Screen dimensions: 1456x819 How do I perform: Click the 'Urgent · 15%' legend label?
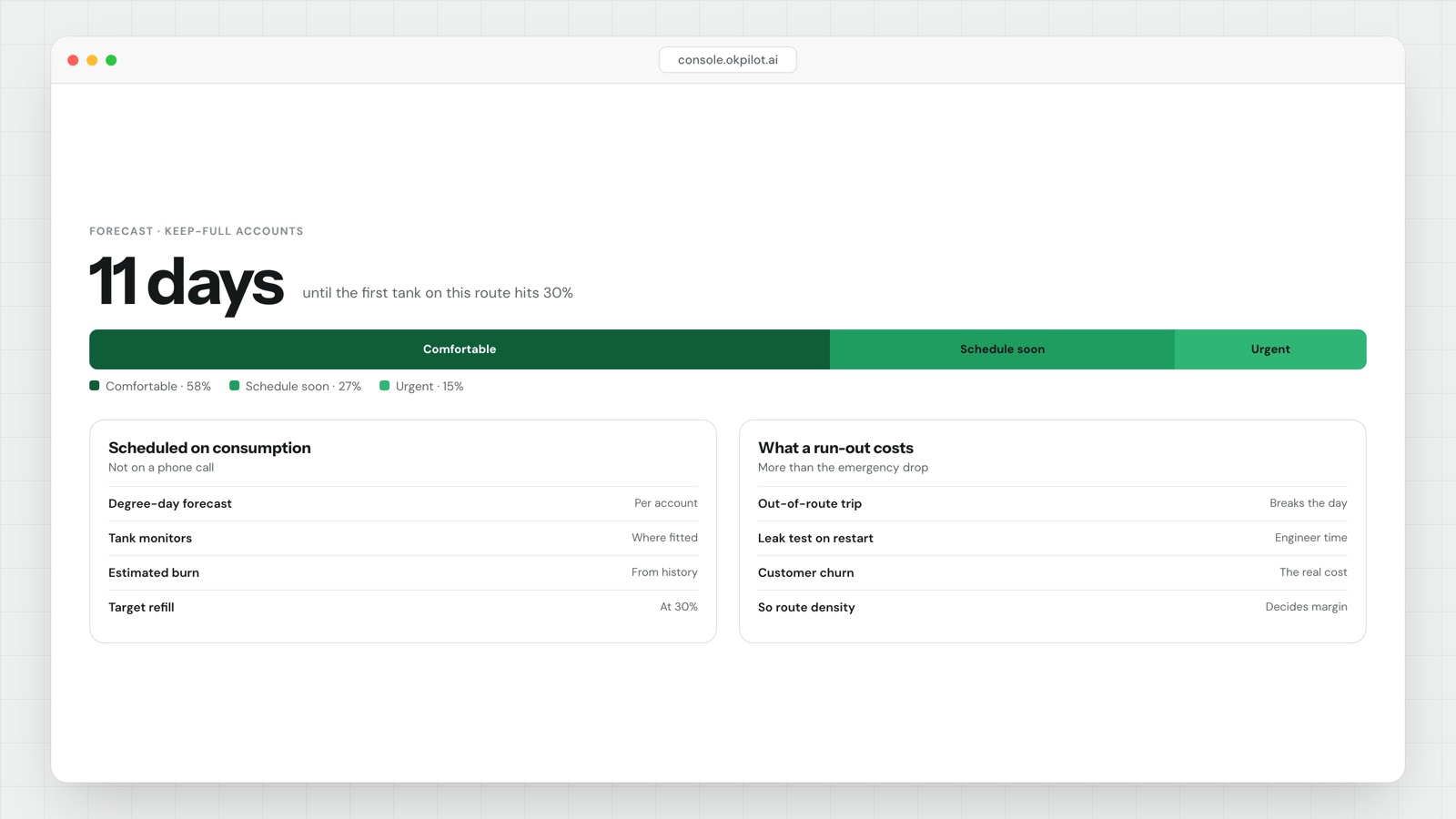pos(430,387)
